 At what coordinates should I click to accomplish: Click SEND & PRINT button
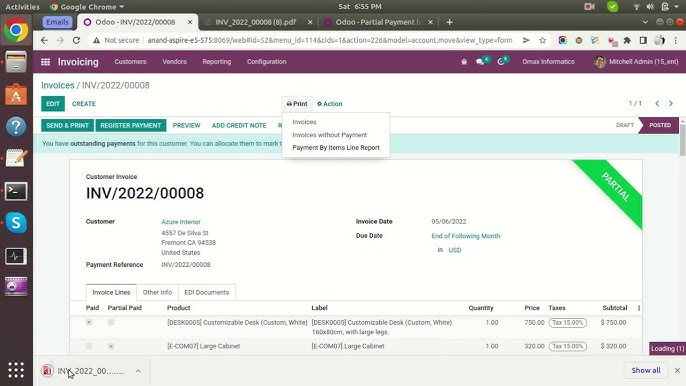(67, 125)
